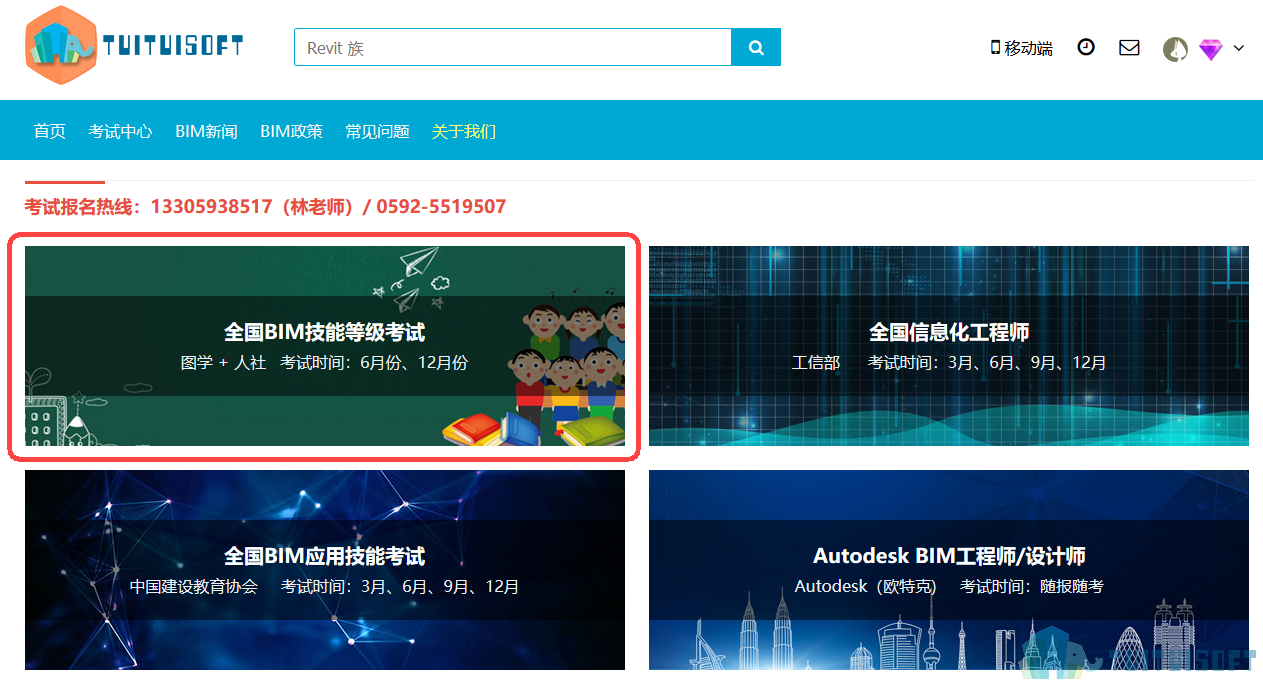Open Autodesk BIM工程师/设计师 banner
The width and height of the screenshot is (1263, 682).
click(x=949, y=570)
